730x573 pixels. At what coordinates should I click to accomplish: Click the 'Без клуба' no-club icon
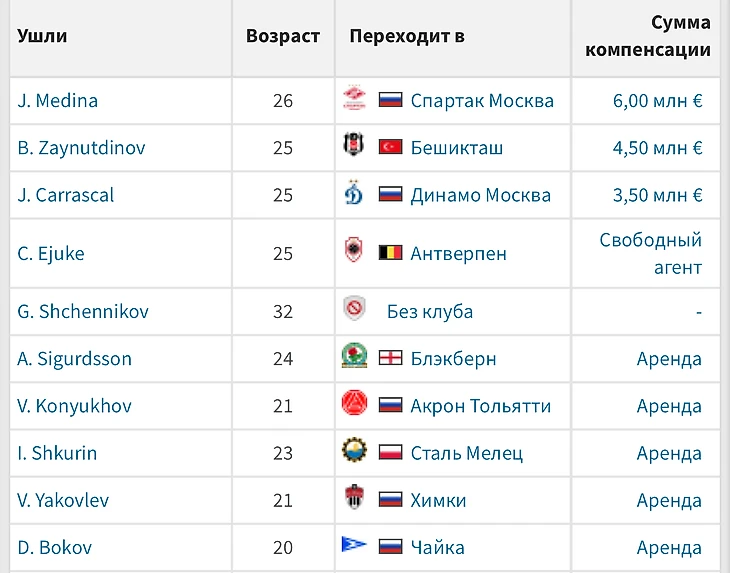click(354, 310)
